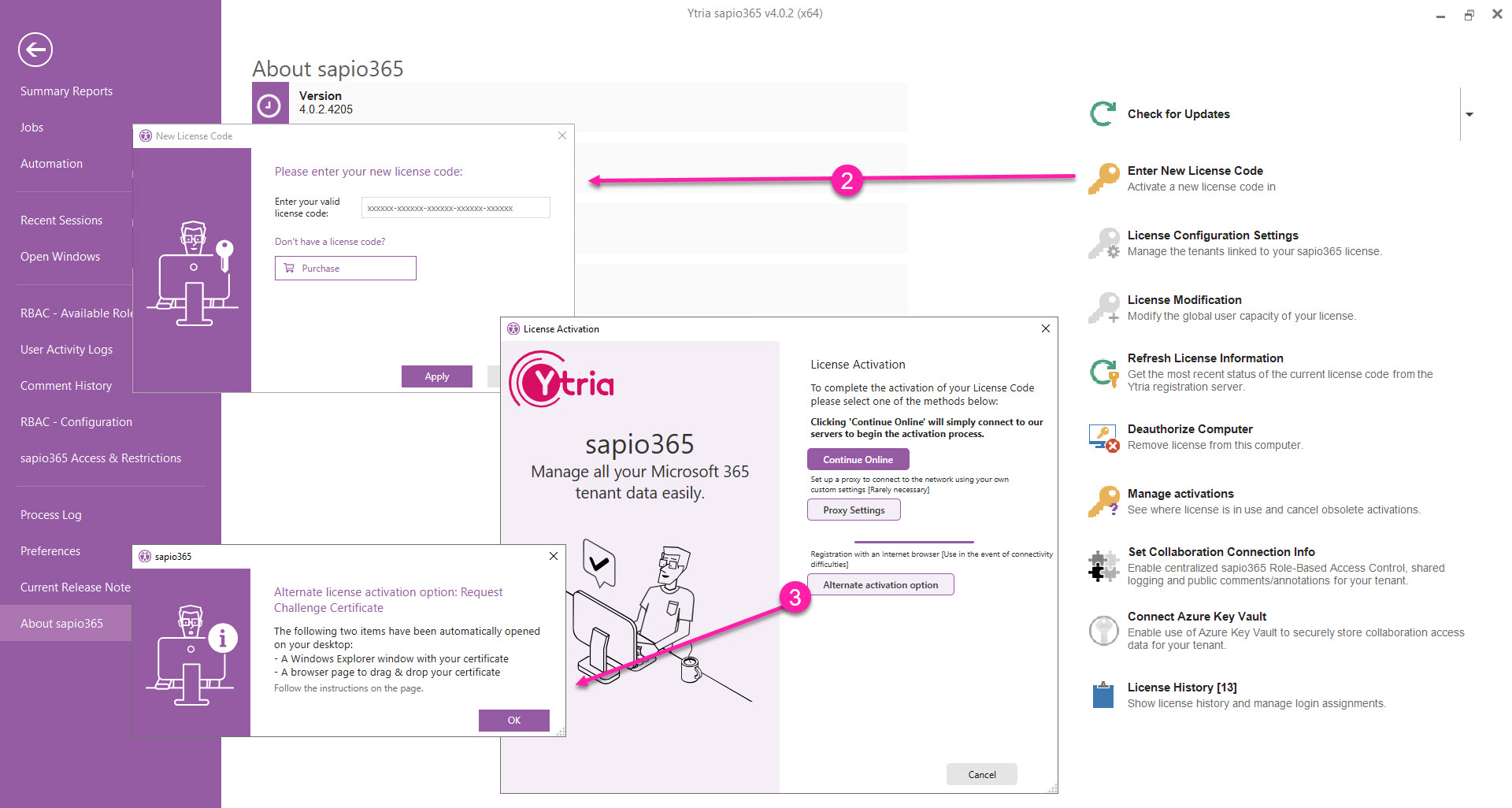Click the Check for Updates refresh icon
Viewport: 1512px width, 808px height.
(1102, 114)
